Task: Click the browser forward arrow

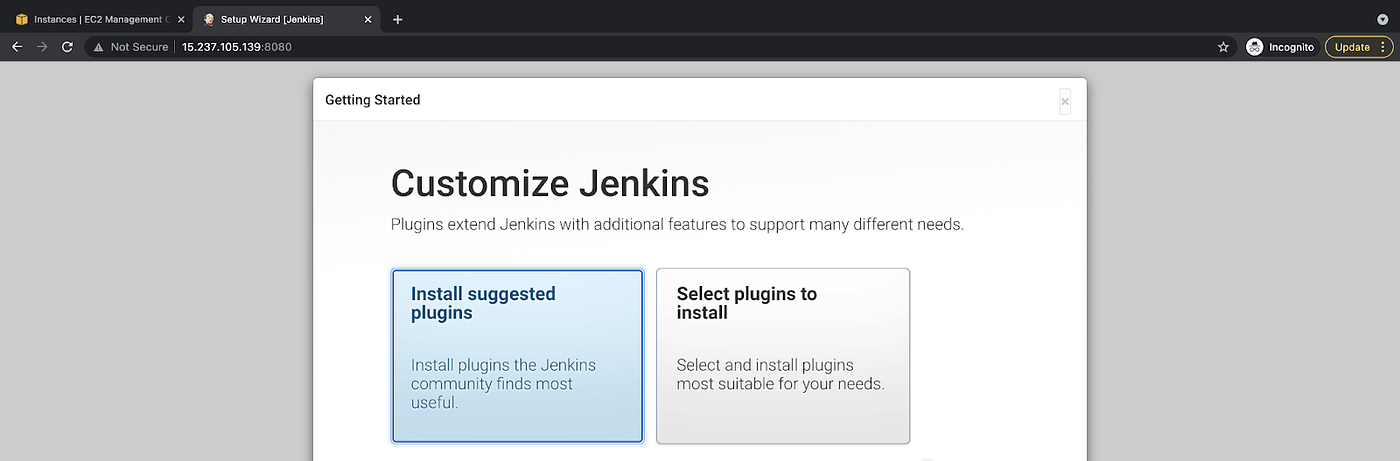Action: click(x=42, y=47)
